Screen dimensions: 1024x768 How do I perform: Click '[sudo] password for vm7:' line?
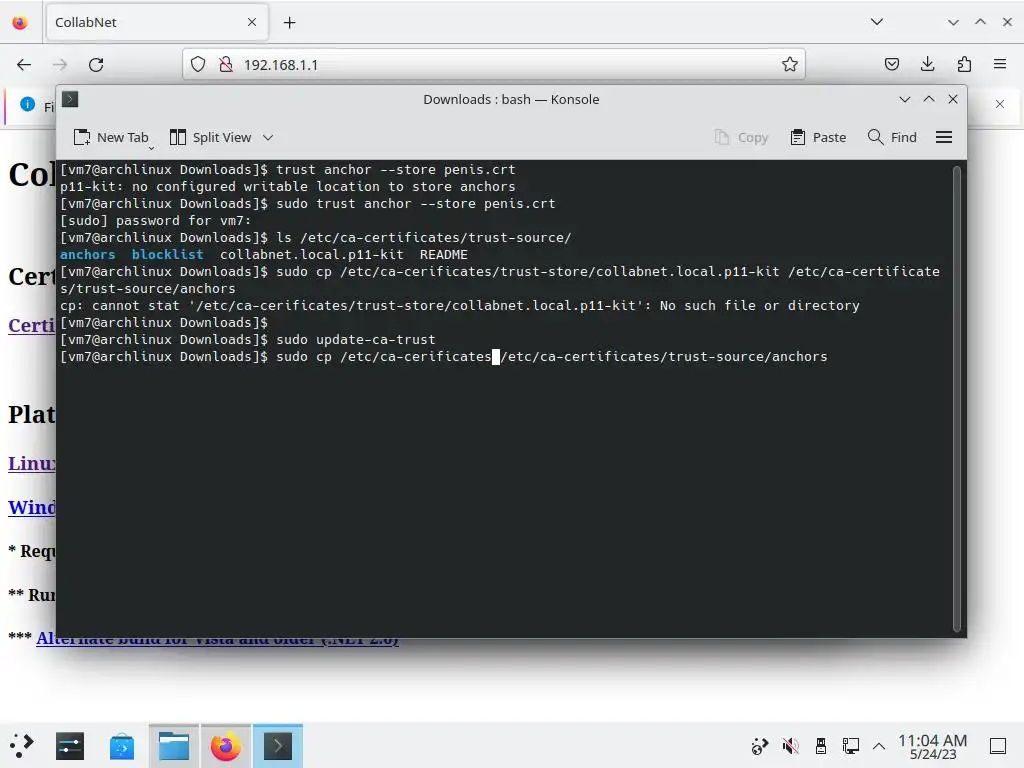point(155,221)
